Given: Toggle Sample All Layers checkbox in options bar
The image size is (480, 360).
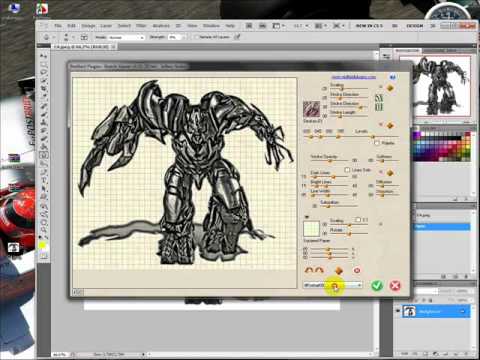Looking at the screenshot, I should [196, 37].
